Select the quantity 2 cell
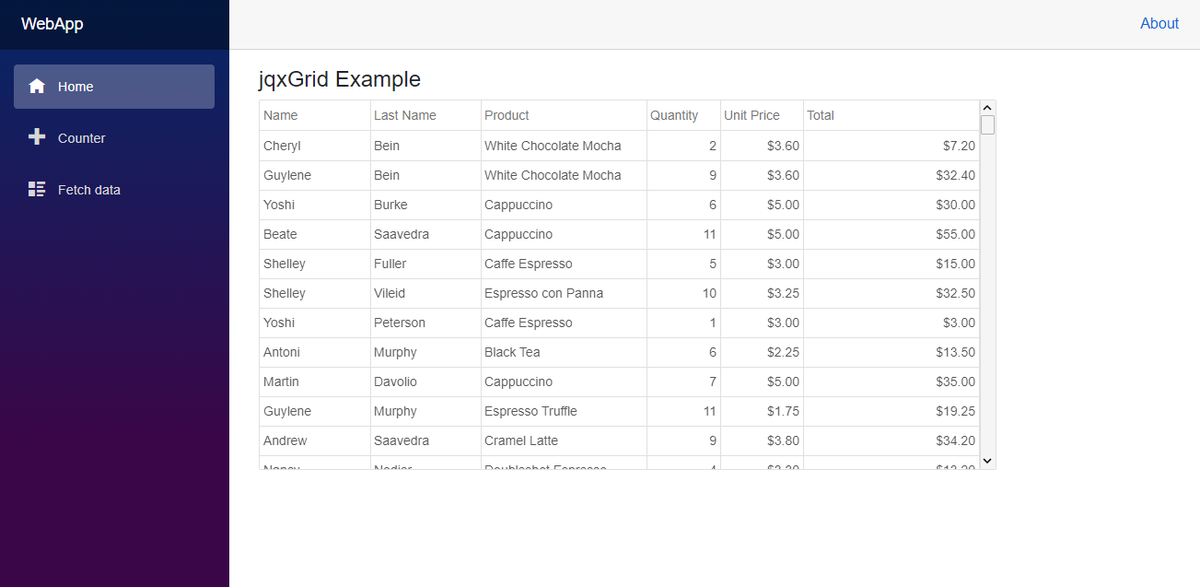Viewport: 1200px width, 587px height. point(683,146)
